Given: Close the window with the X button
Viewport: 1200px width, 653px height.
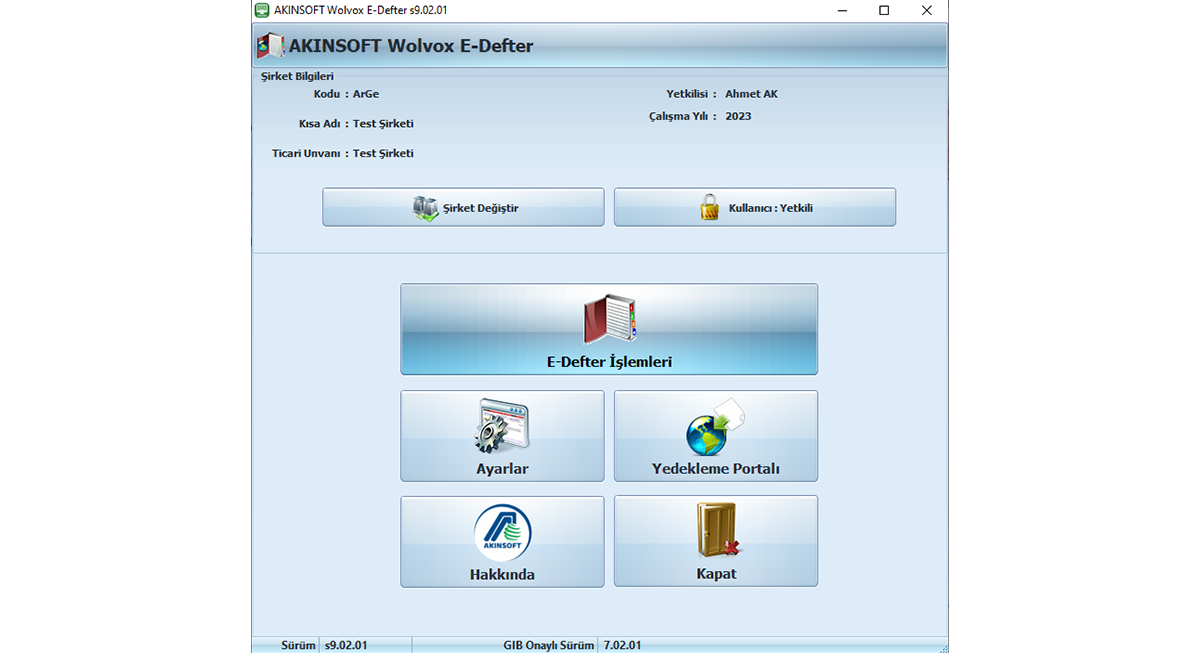Looking at the screenshot, I should (x=927, y=10).
